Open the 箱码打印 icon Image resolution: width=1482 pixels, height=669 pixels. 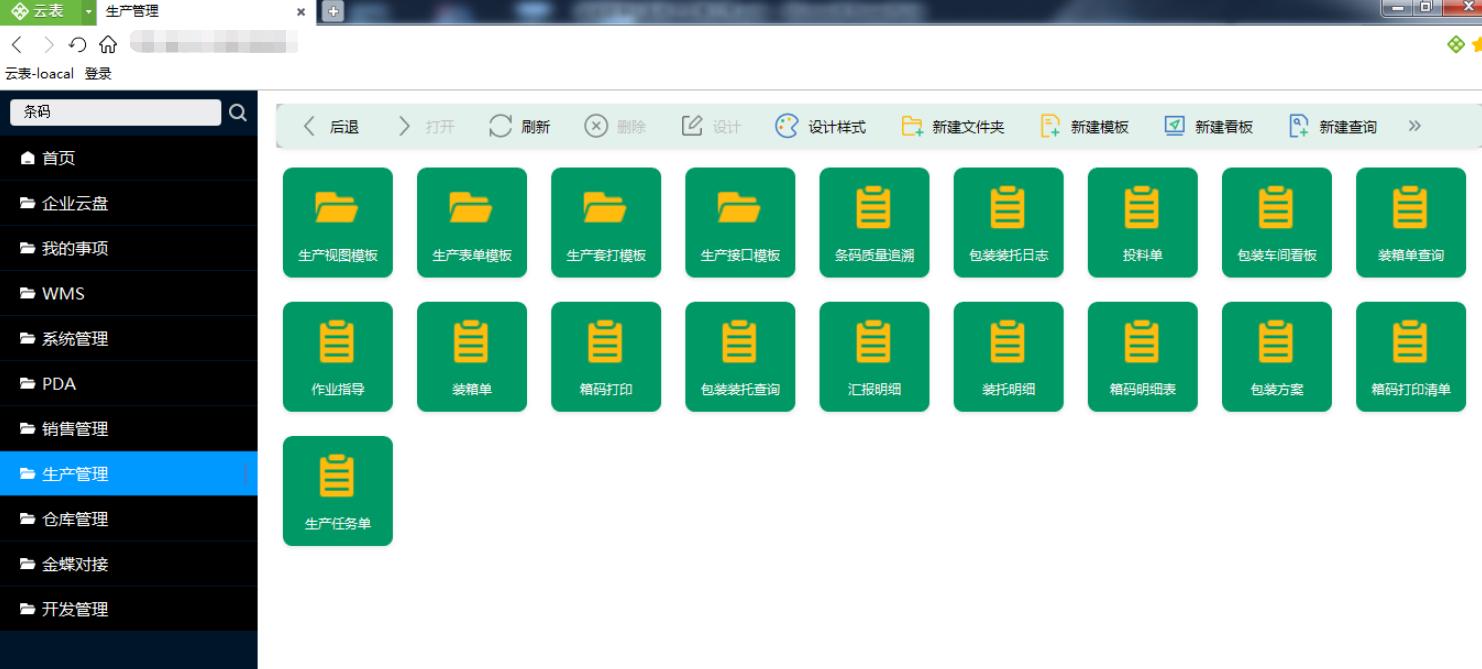606,356
